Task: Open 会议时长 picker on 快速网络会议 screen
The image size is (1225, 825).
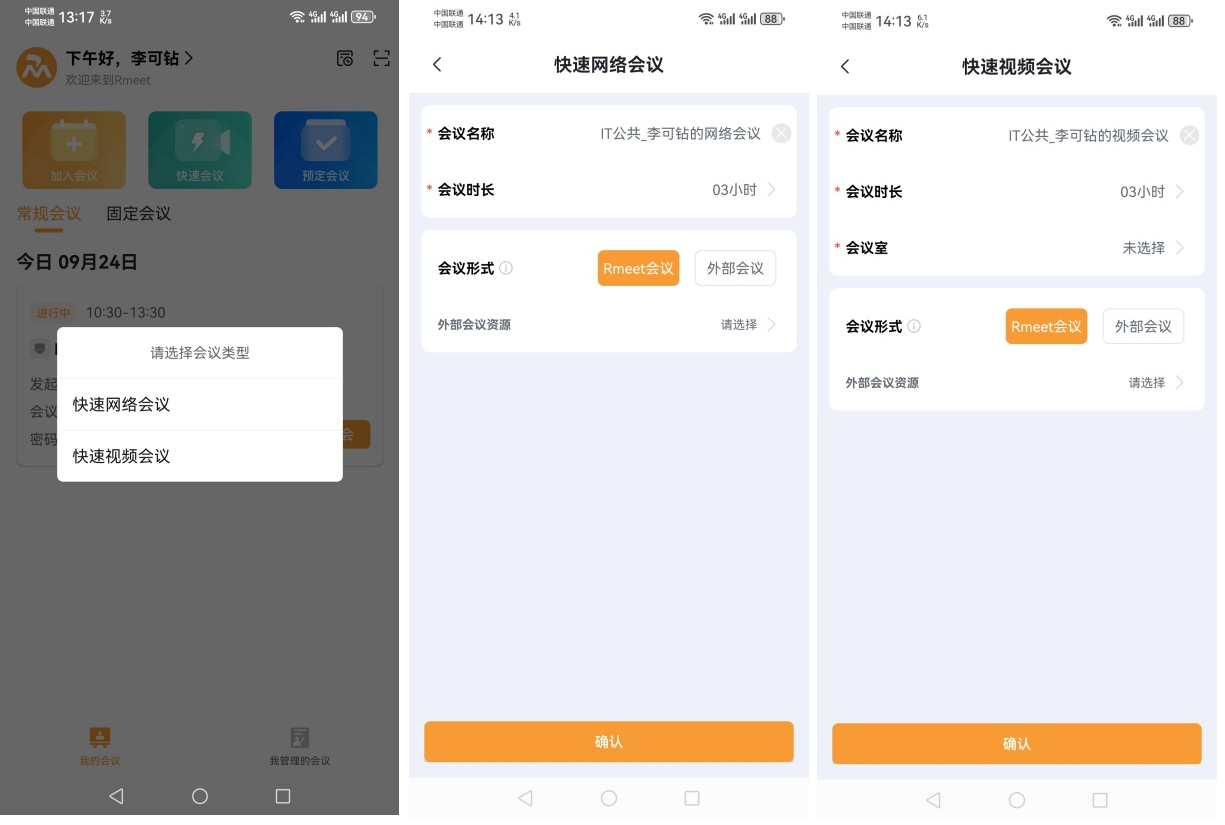Action: pos(740,190)
